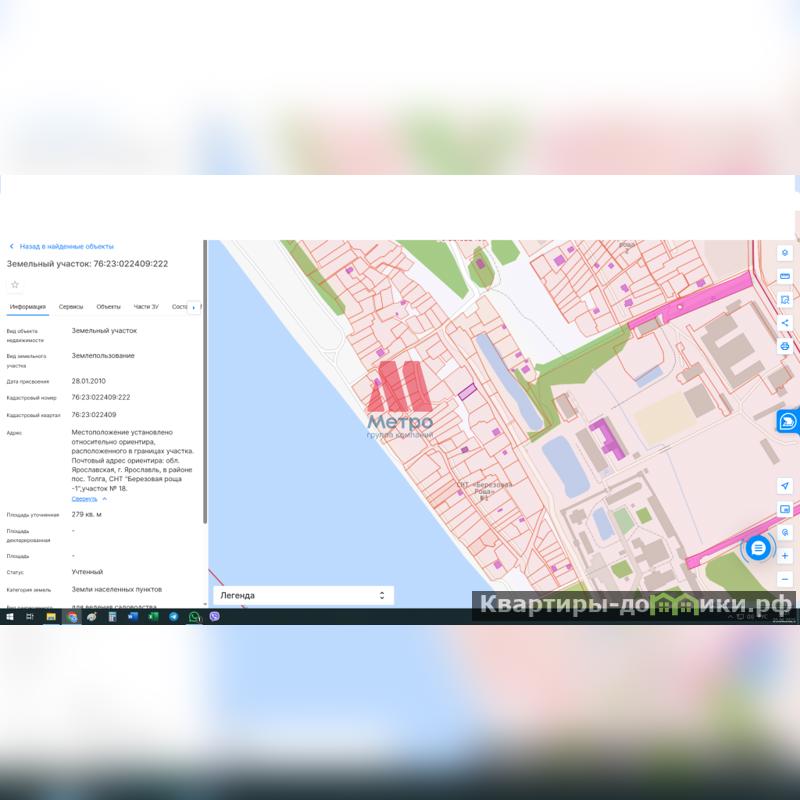
Task: Select the ruler measurement tool
Action: (785, 276)
